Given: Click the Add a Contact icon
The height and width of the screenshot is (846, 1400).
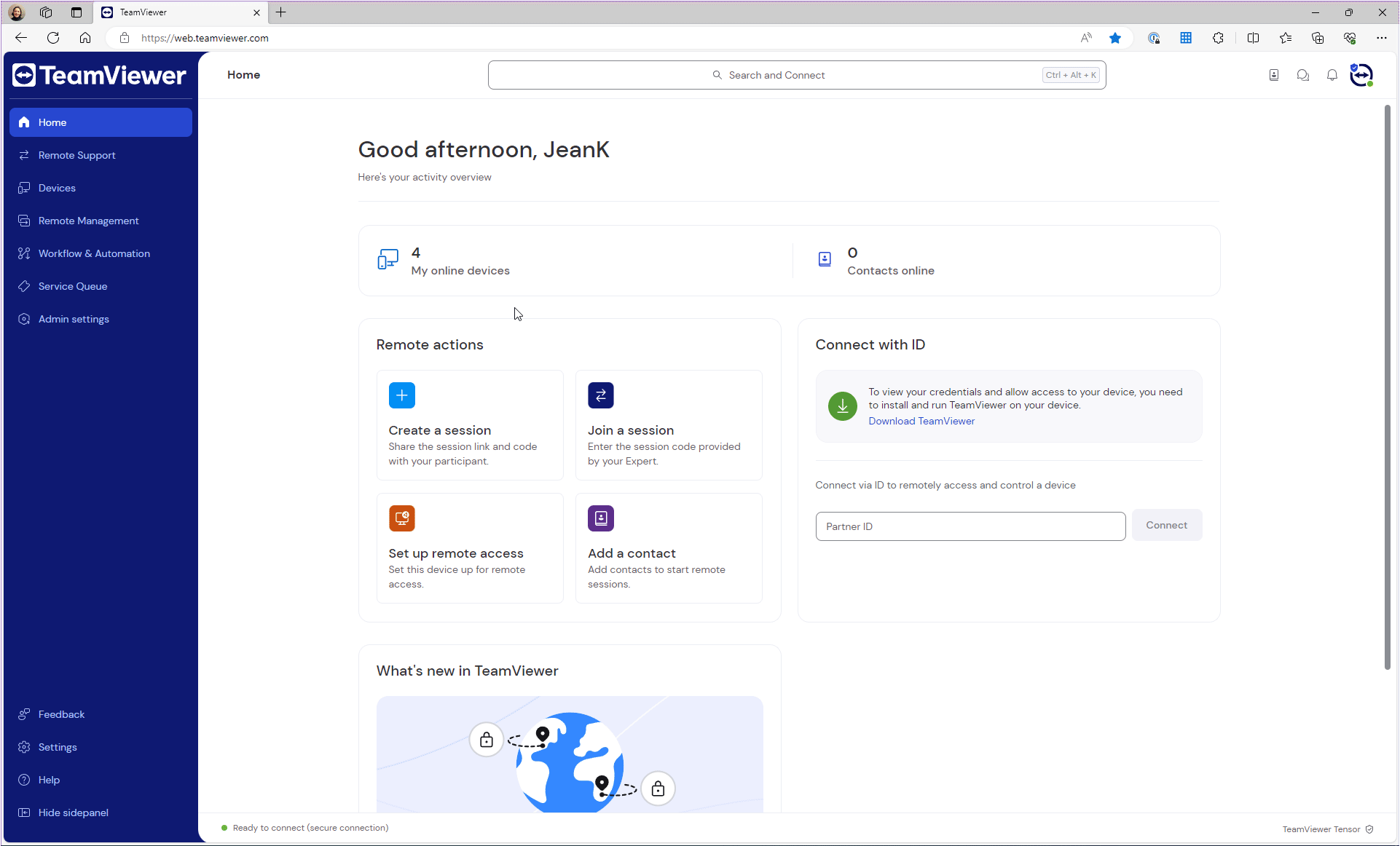Looking at the screenshot, I should point(601,518).
